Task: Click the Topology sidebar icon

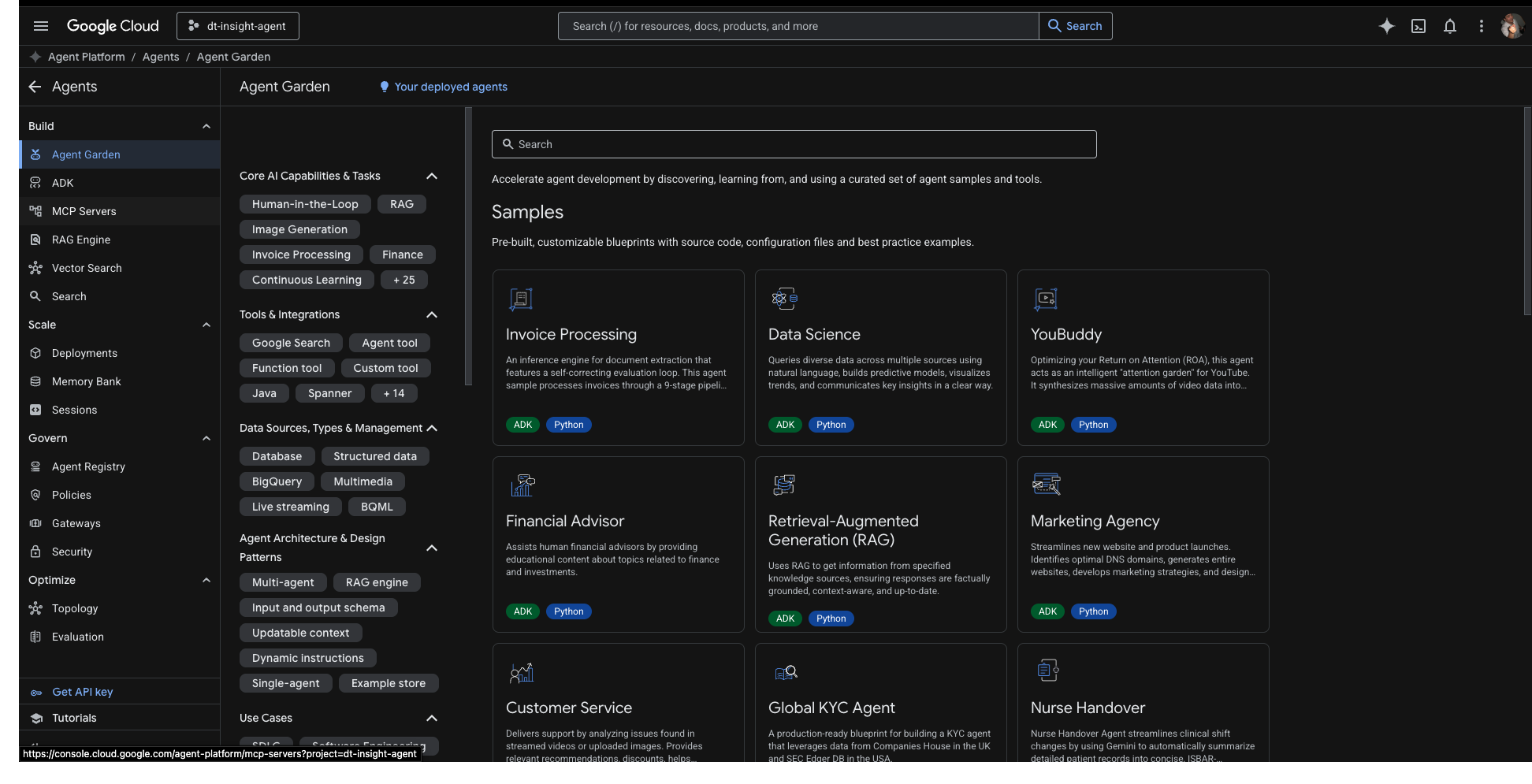Action: [35, 608]
